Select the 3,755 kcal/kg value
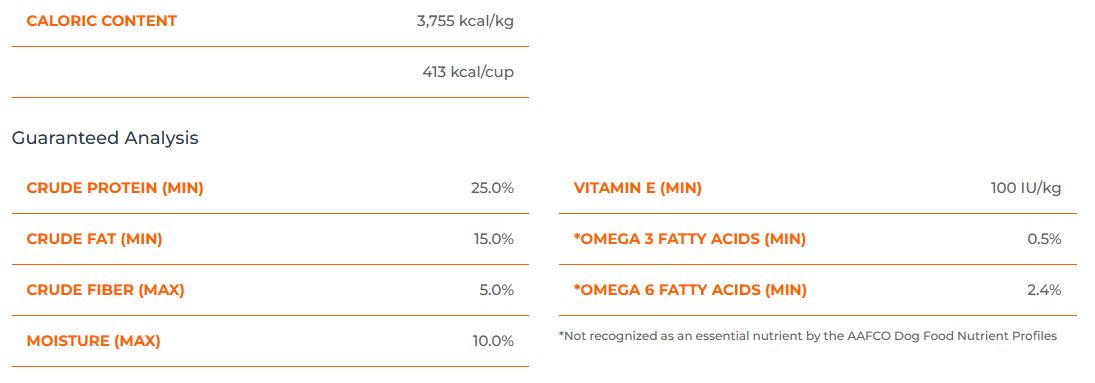 click(x=465, y=21)
